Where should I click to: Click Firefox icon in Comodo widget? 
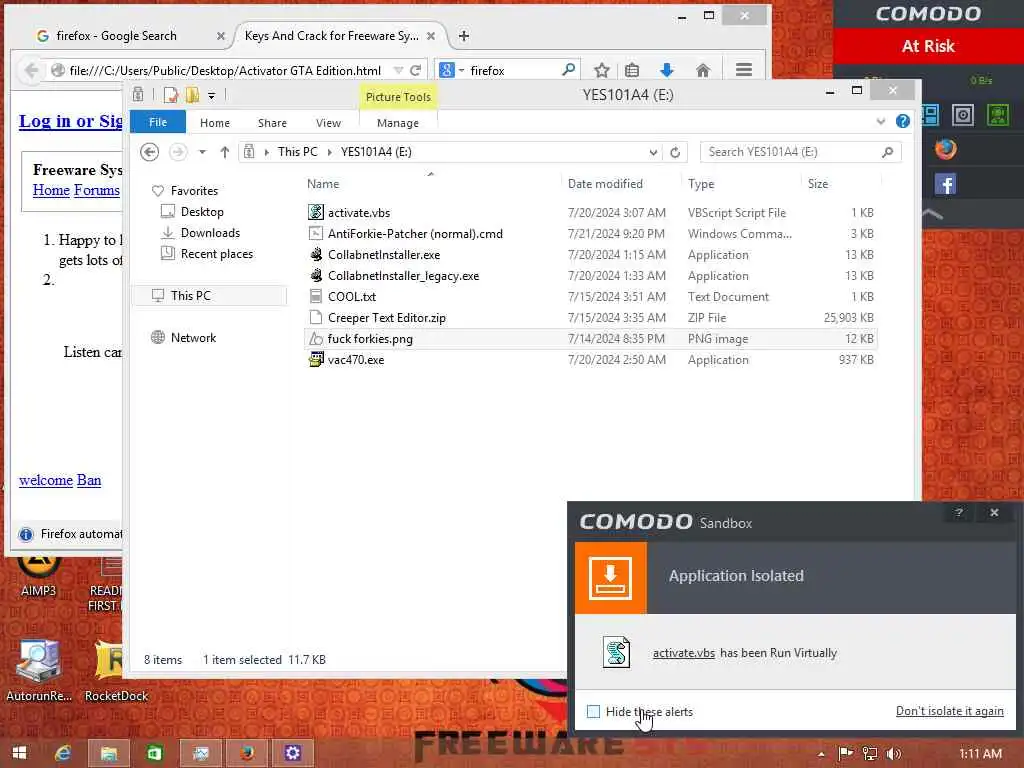(x=945, y=150)
